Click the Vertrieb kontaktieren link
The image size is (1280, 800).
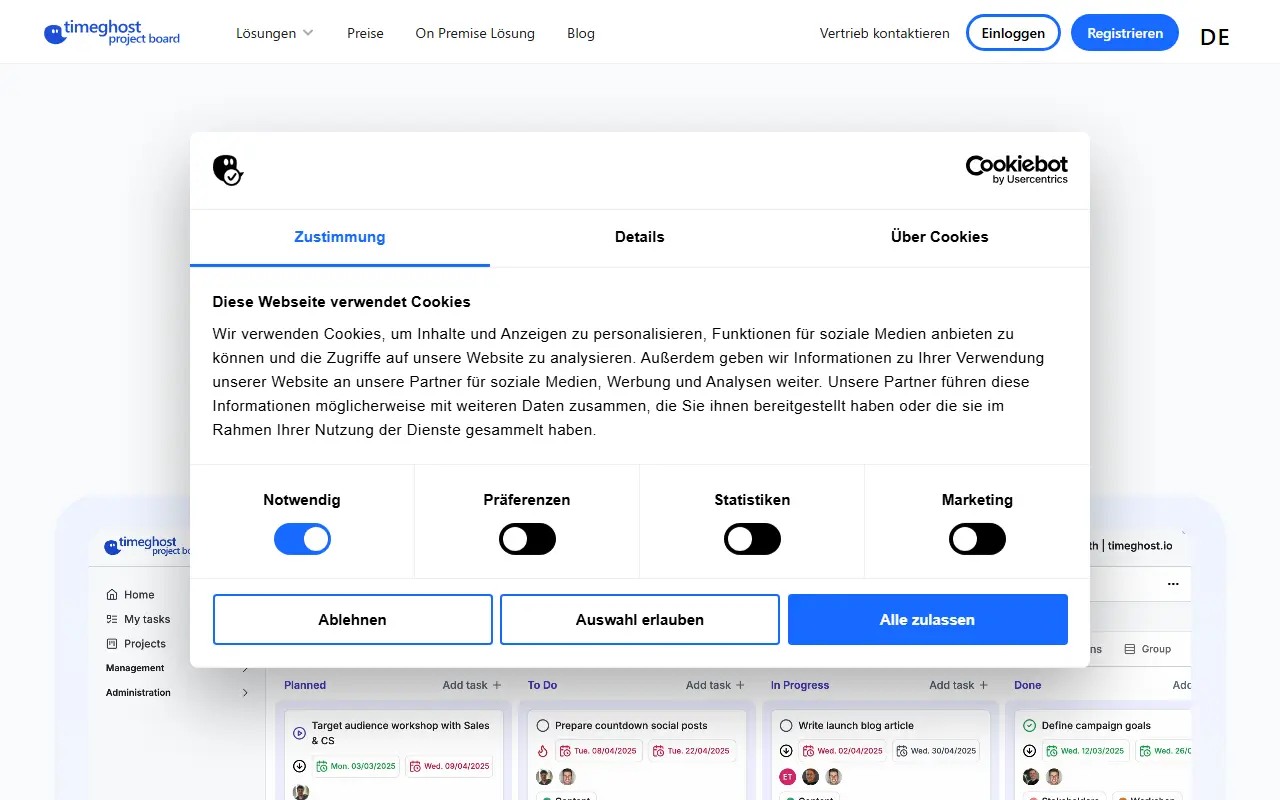[x=885, y=33]
